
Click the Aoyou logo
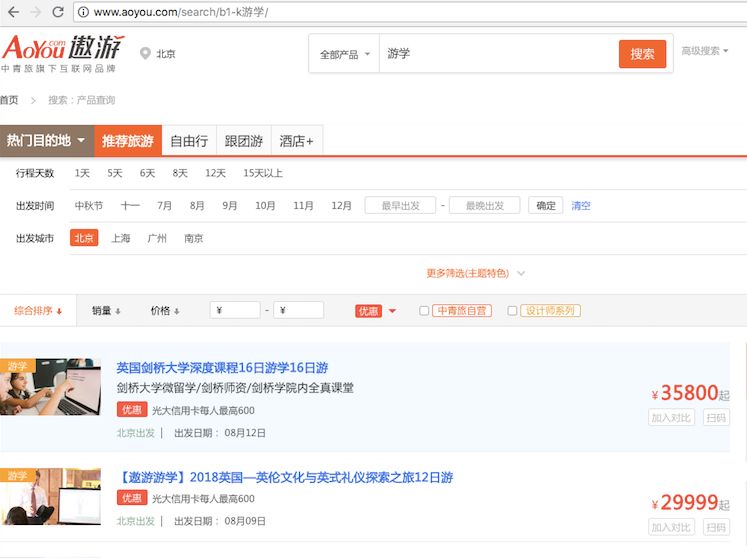pyautogui.click(x=62, y=53)
